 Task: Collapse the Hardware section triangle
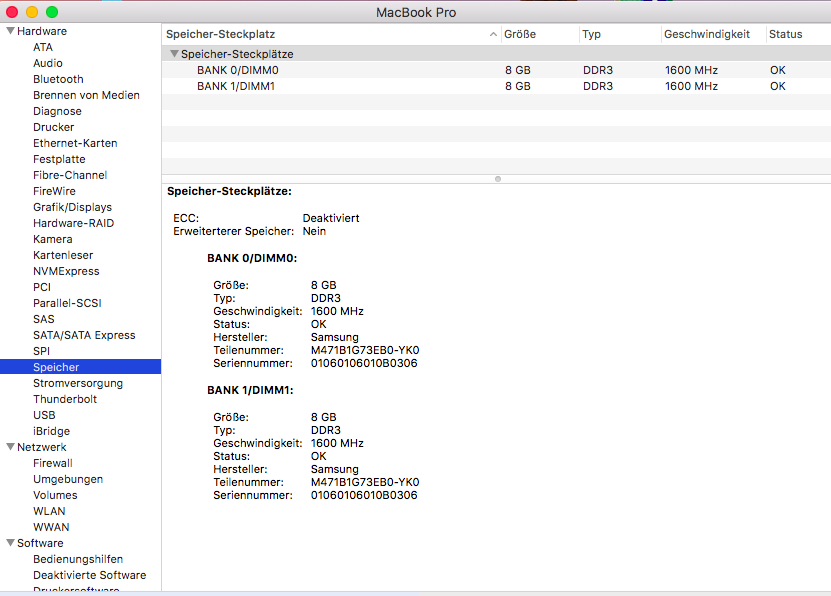[x=10, y=31]
